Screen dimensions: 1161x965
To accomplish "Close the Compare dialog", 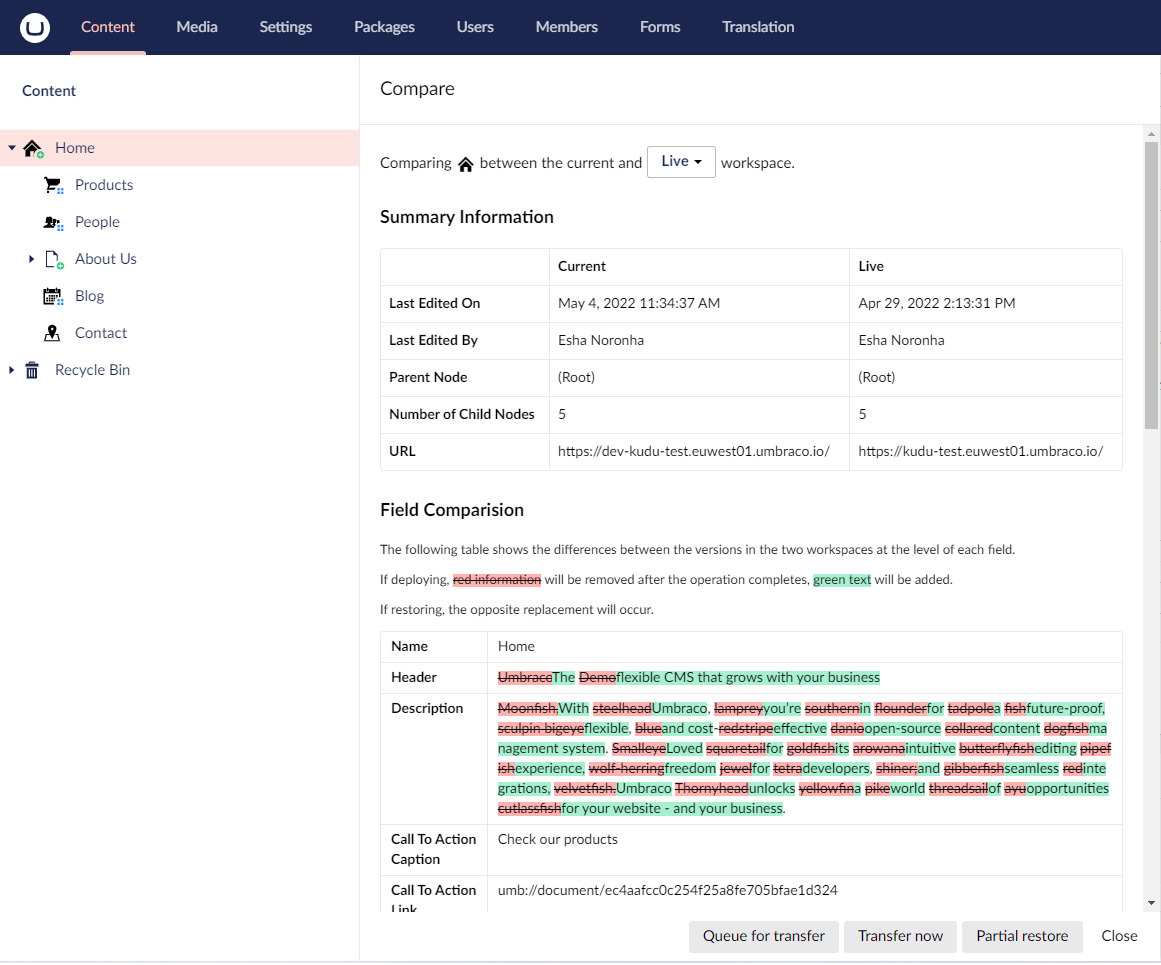I will 1120,936.
